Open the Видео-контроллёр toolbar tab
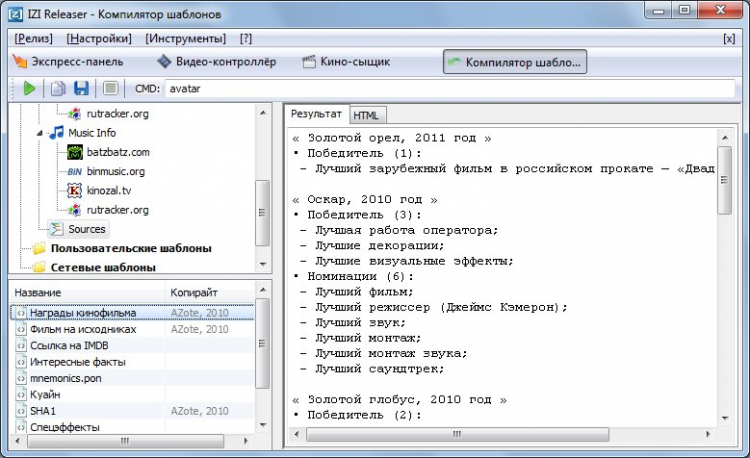 (x=217, y=62)
